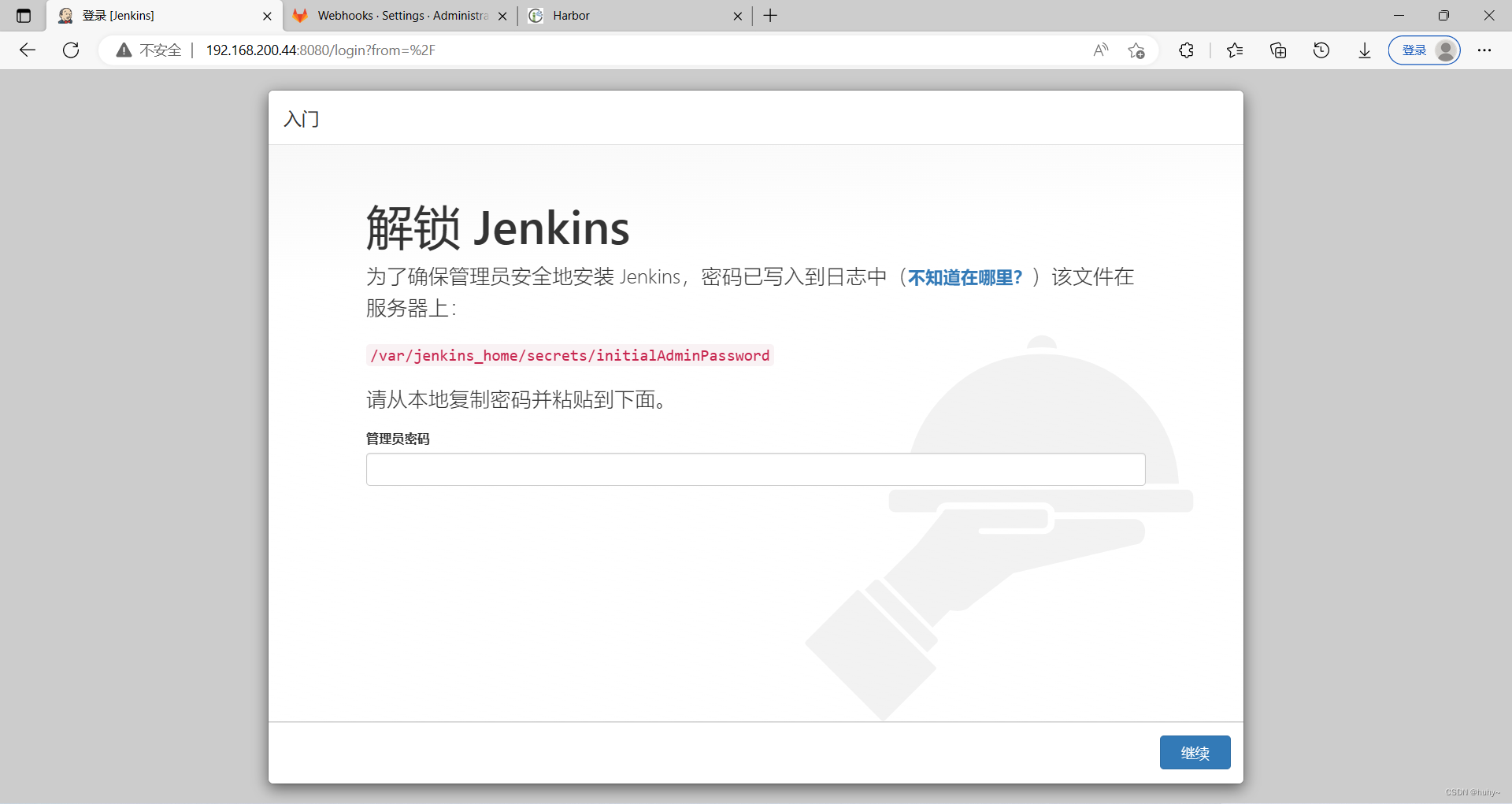Screen dimensions: 1512x804
Task: Click the 解锁 Jenkins heading
Action: [x=498, y=228]
